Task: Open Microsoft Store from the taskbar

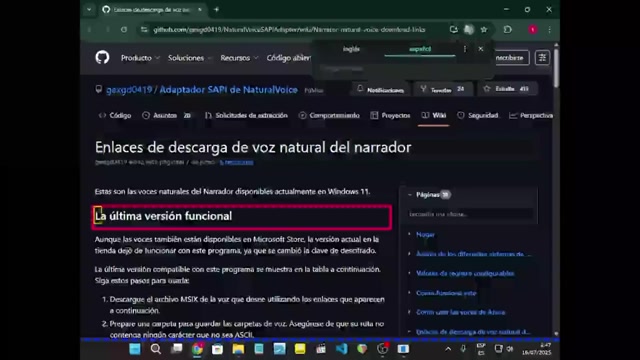Action: [218, 349]
